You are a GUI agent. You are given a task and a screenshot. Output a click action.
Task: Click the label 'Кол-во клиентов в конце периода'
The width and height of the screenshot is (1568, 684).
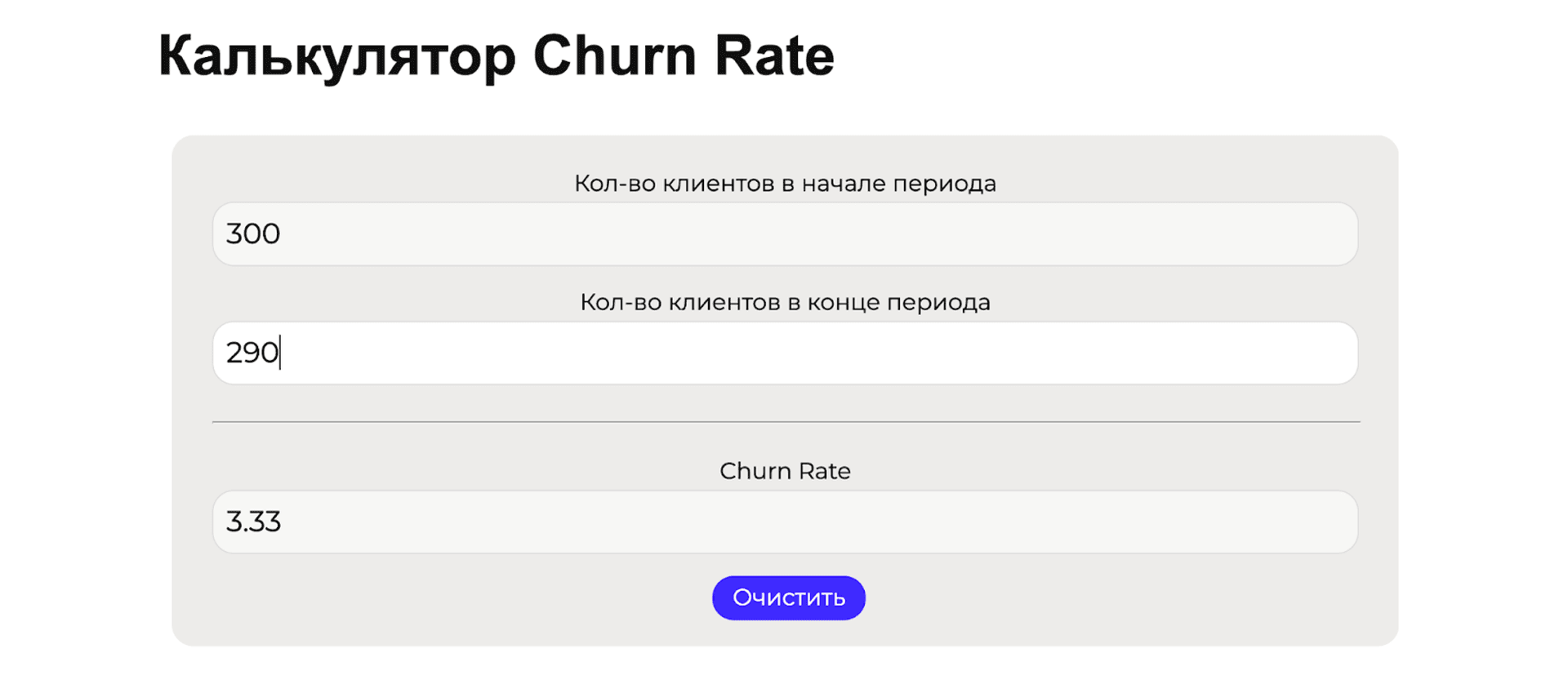click(x=784, y=302)
